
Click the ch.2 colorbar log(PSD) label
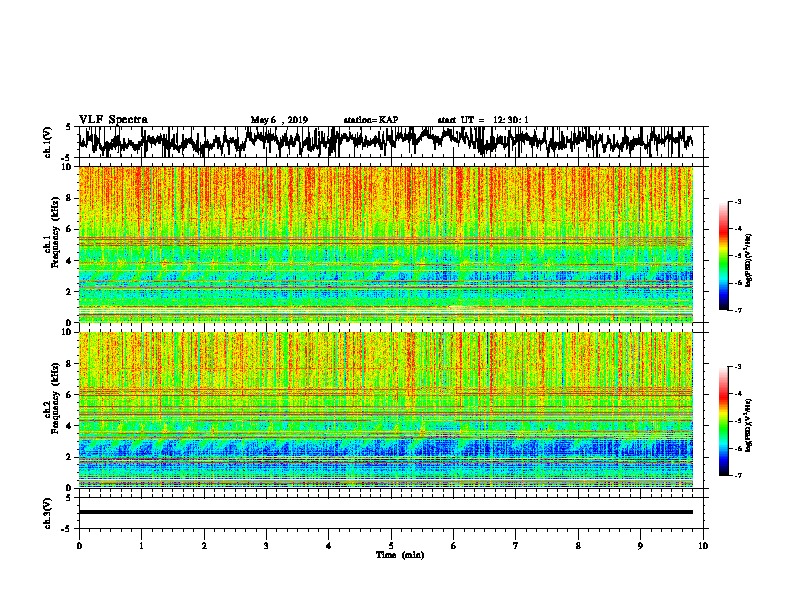(x=748, y=425)
